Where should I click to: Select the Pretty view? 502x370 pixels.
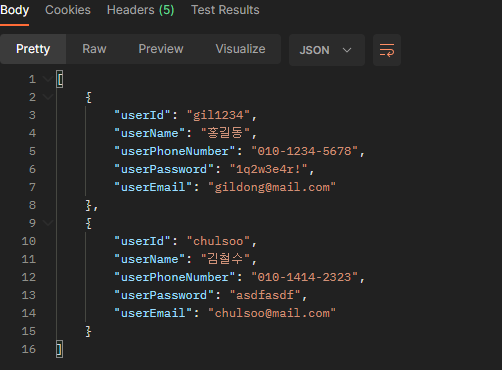coord(33,49)
